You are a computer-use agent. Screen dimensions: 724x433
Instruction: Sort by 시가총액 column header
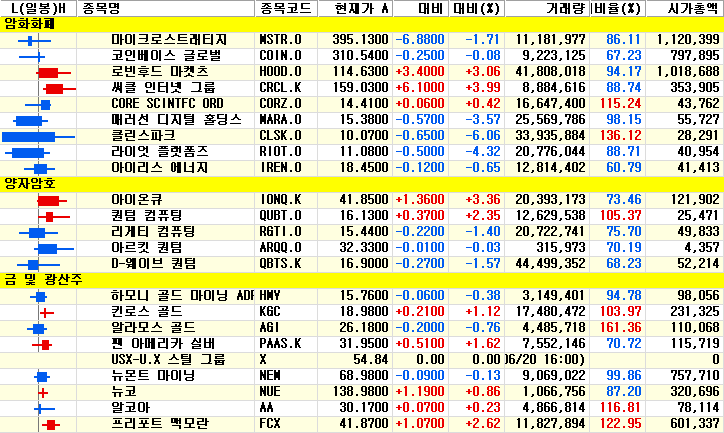click(685, 8)
